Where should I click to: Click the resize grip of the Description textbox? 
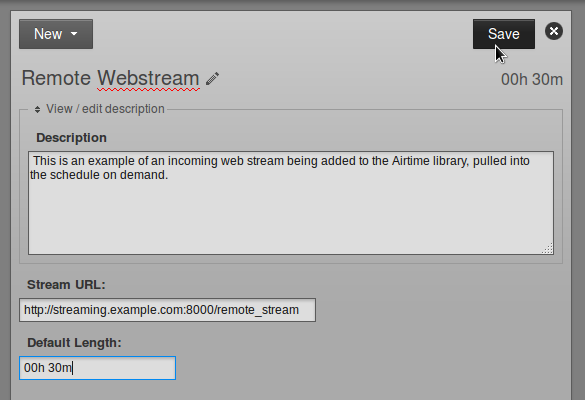pos(548,249)
